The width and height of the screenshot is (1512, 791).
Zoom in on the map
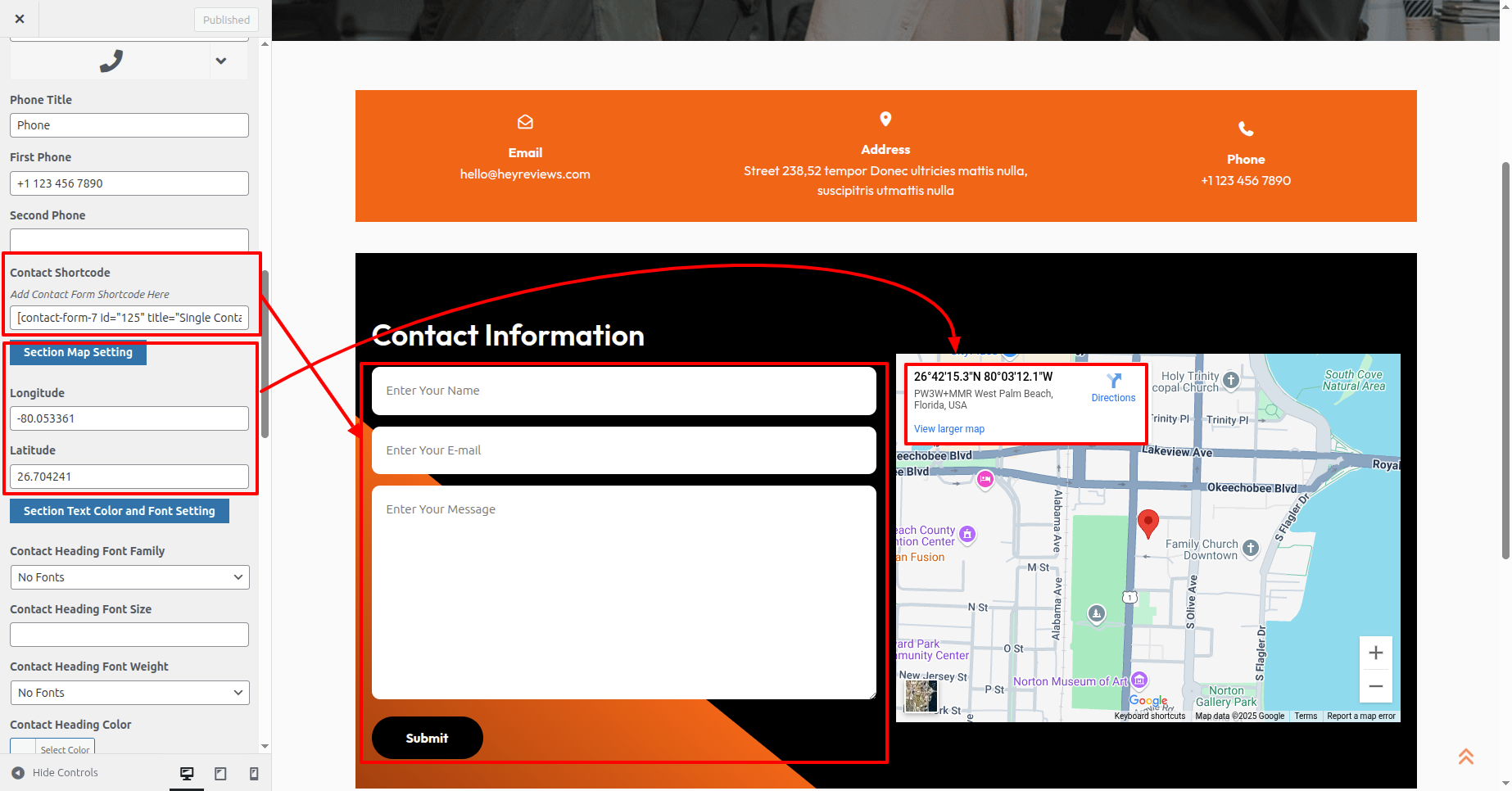(1375, 653)
